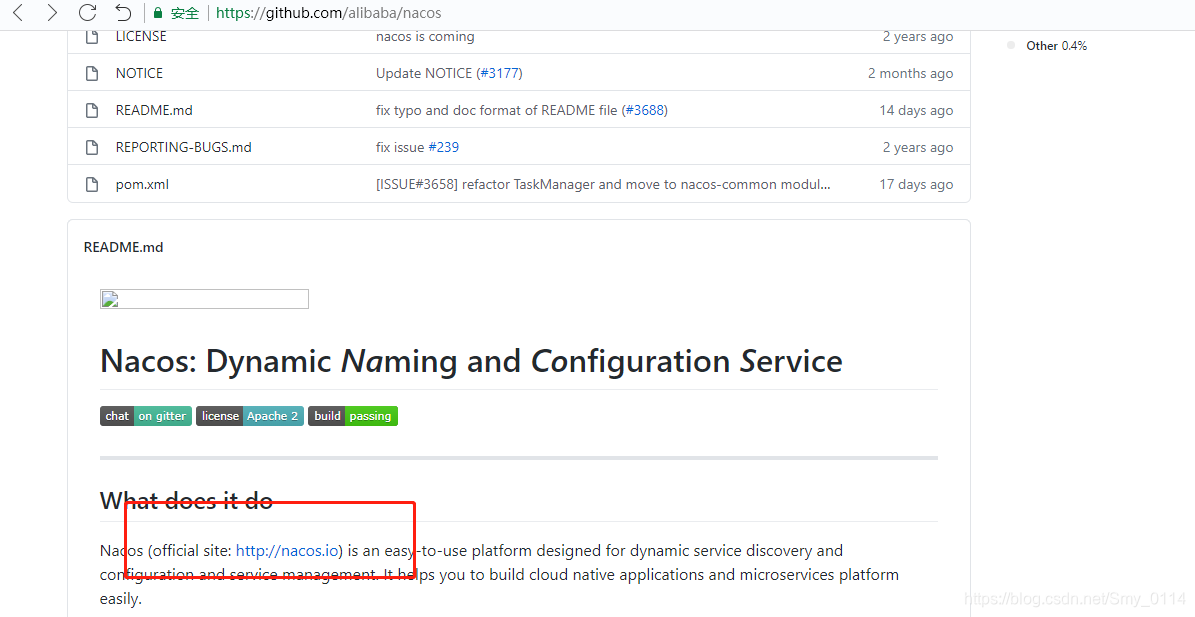Open the README.md file in the file list
The image size is (1195, 617).
154,110
